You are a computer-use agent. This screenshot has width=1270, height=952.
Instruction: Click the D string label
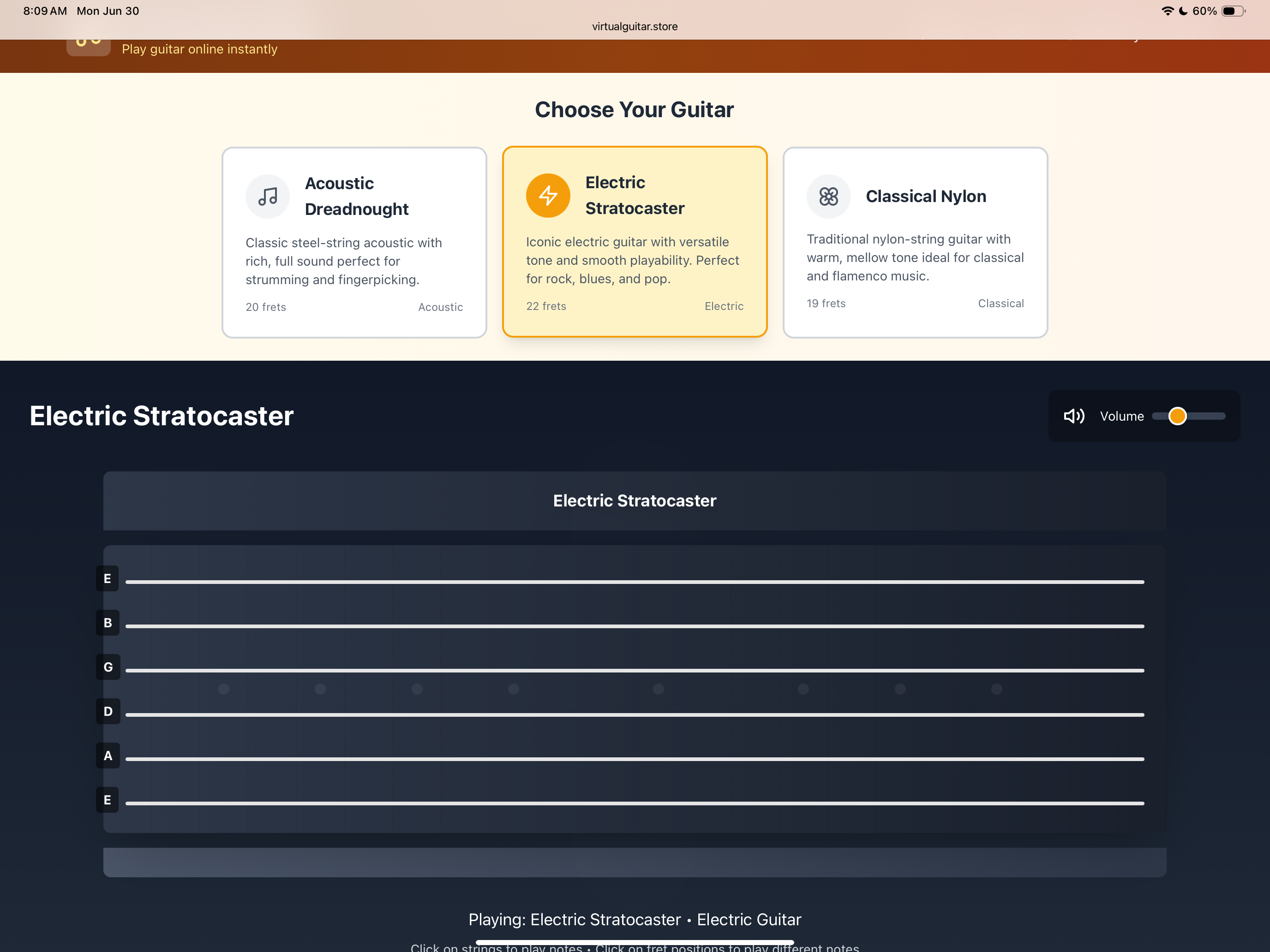point(108,712)
